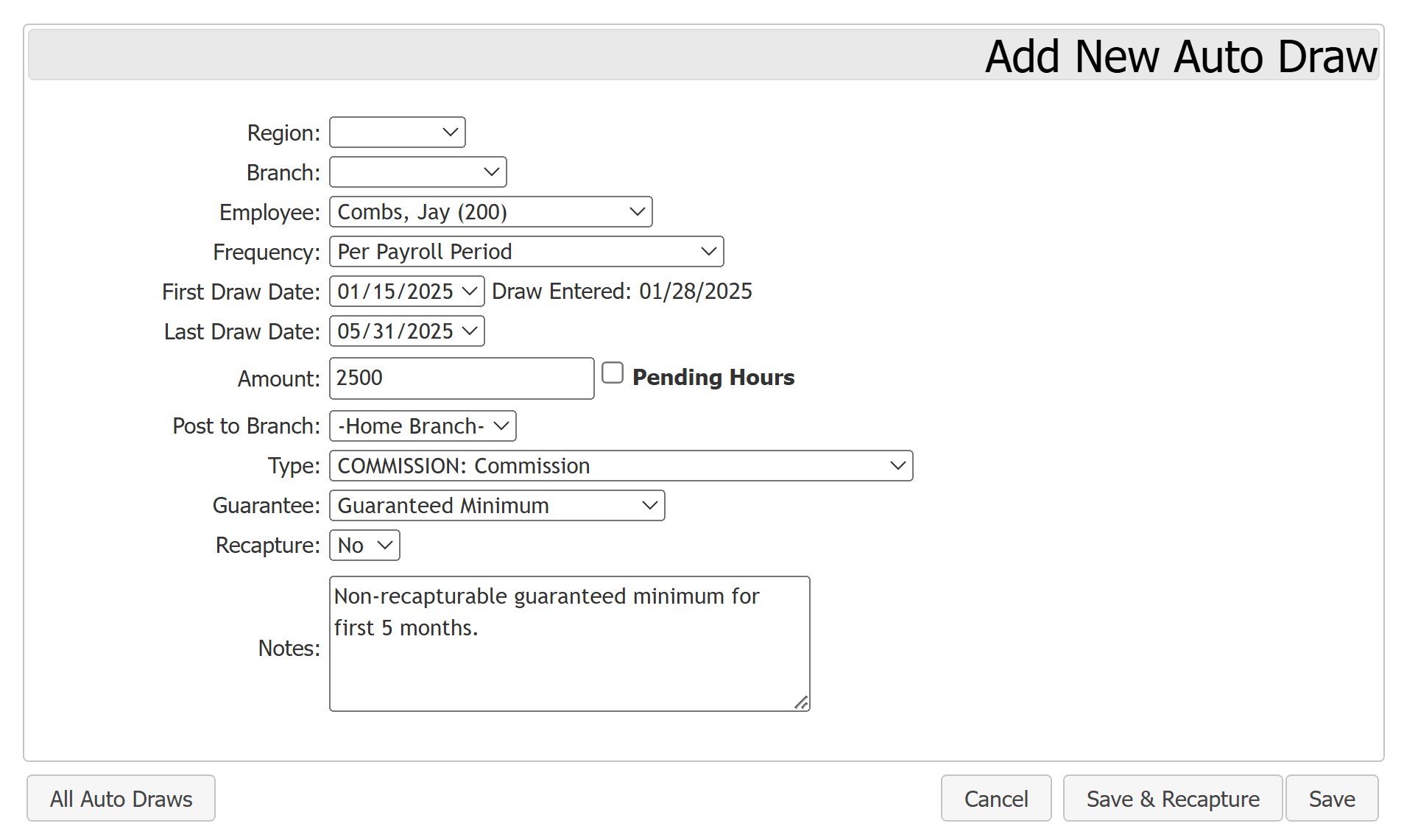Click the Region: label
This screenshot has height=840, width=1404.
283,133
